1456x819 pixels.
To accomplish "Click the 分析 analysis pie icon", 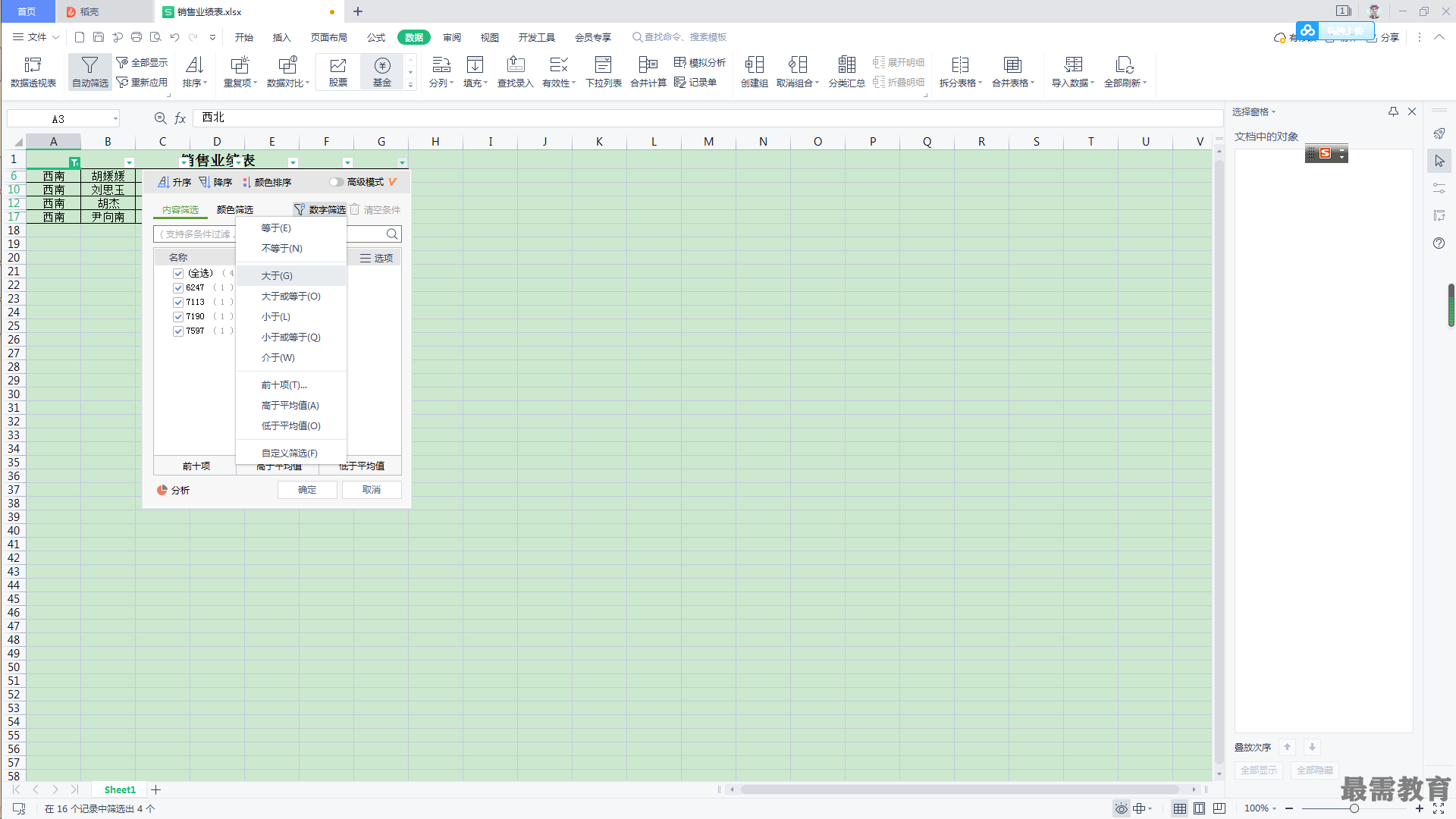I will pos(173,490).
